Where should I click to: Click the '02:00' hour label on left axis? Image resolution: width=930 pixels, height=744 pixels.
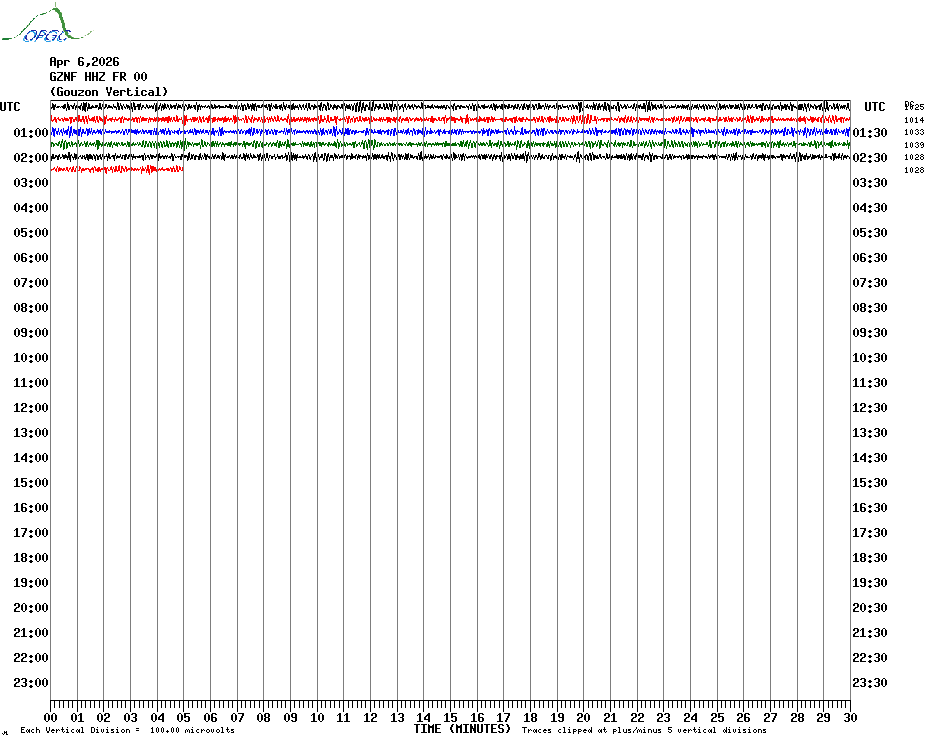[31, 157]
